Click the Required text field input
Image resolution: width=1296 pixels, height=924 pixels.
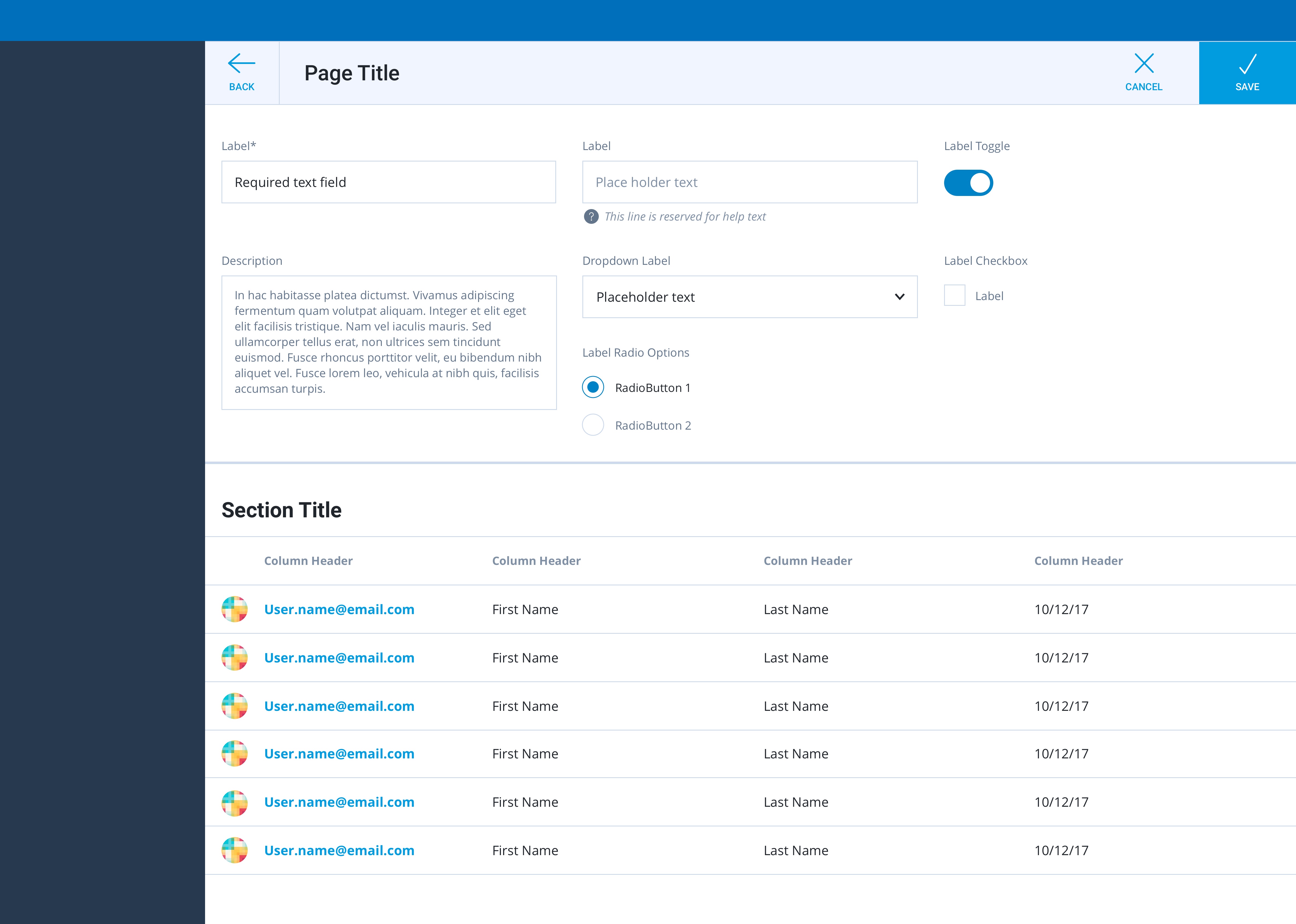click(389, 182)
